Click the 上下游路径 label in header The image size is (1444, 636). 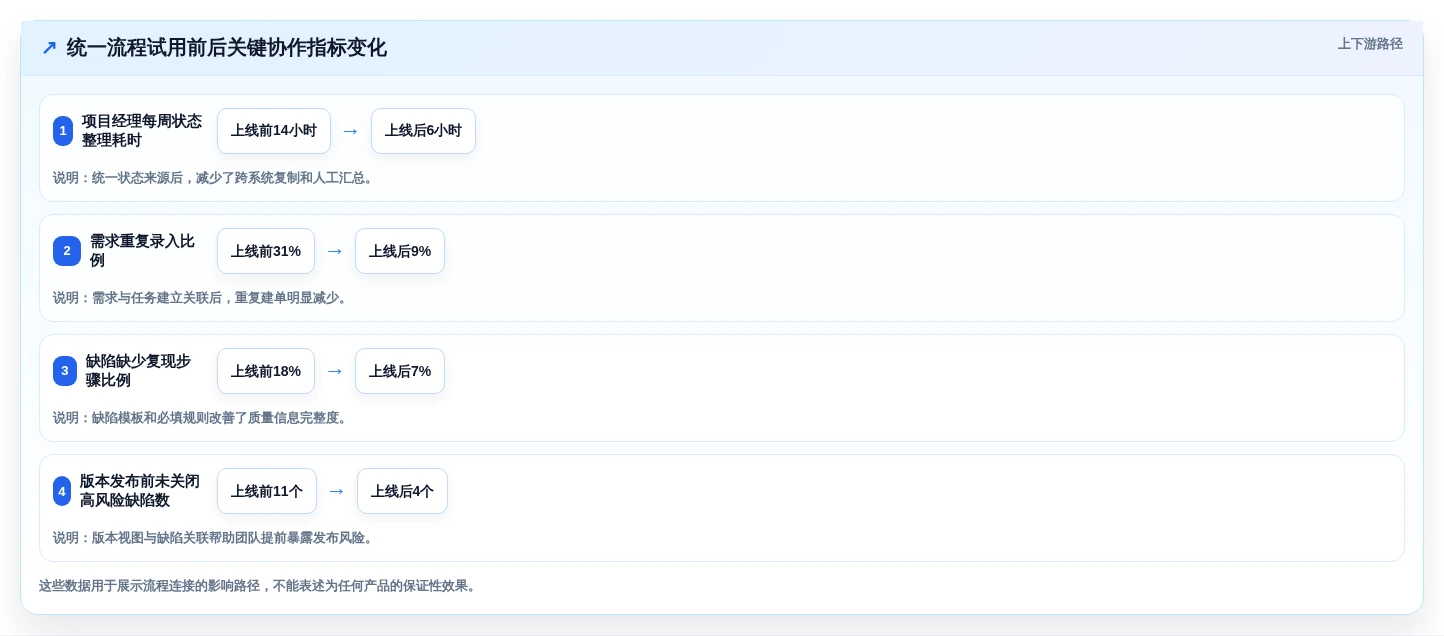[x=1370, y=44]
